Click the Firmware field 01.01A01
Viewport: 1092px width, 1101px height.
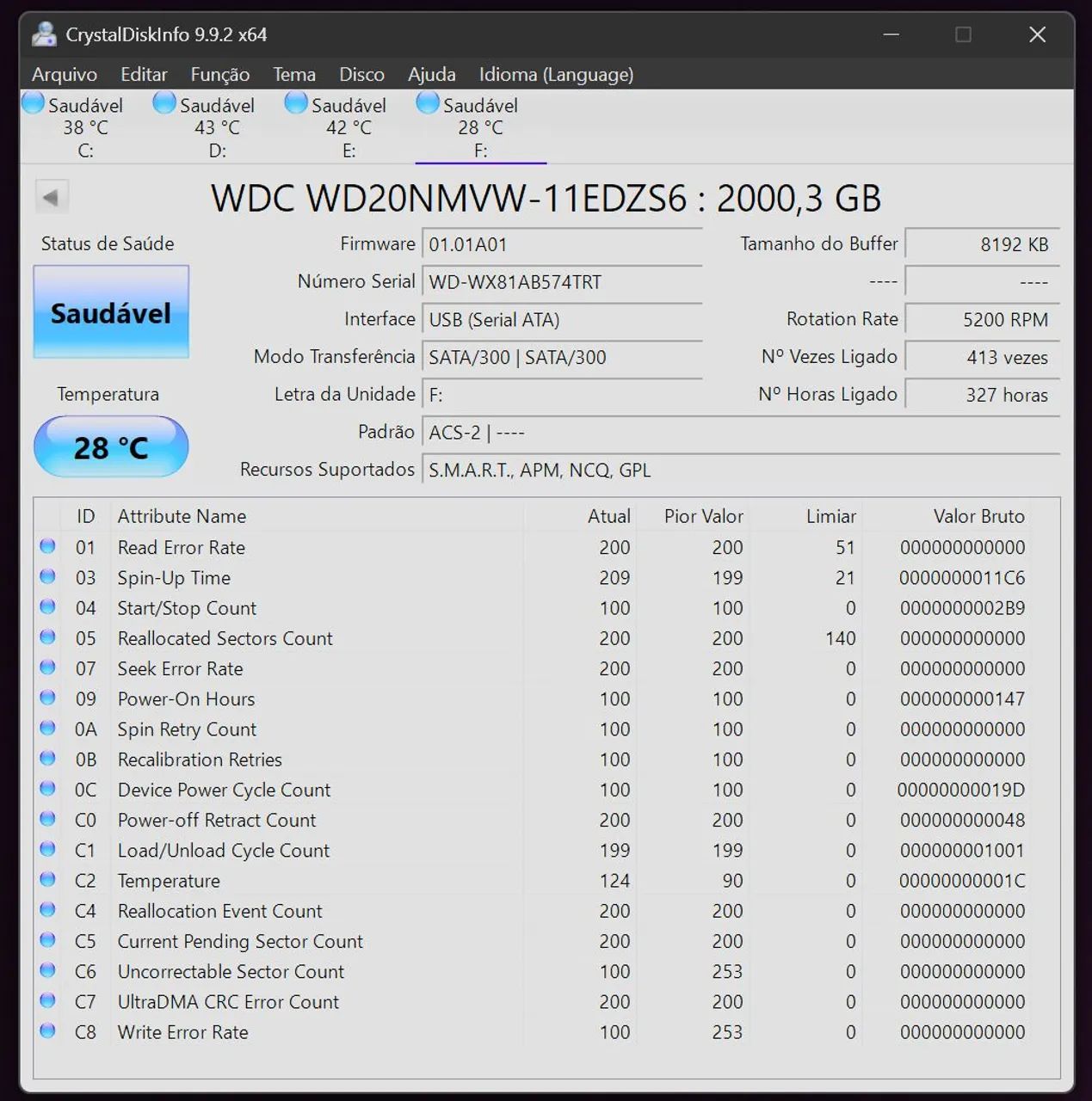click(563, 244)
